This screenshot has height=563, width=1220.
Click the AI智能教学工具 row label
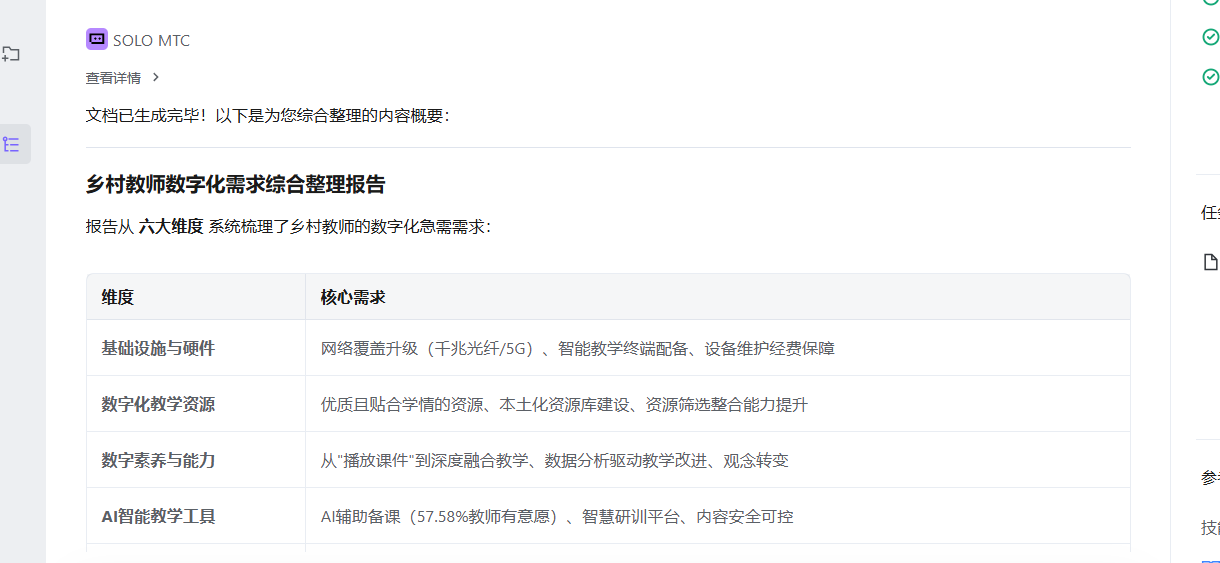[158, 516]
